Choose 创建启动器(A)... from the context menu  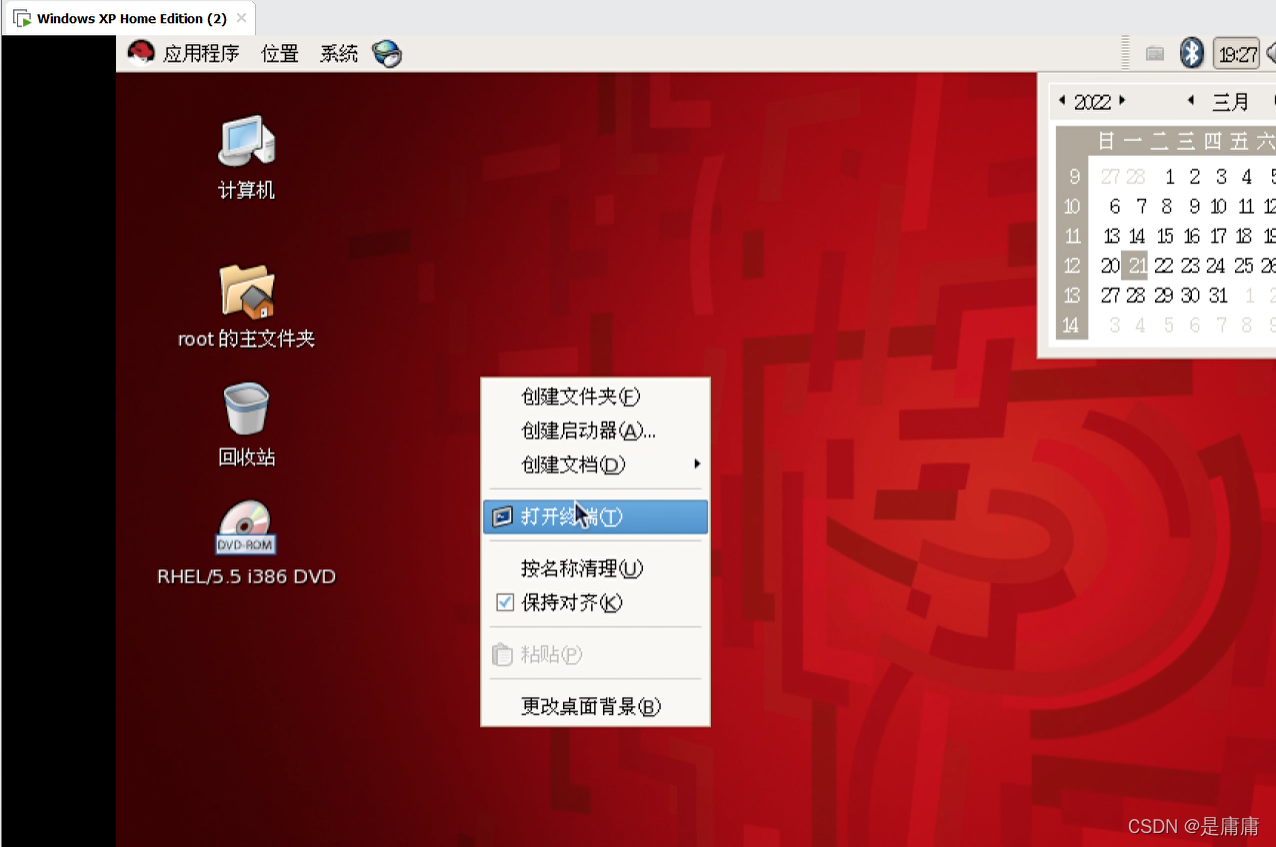tap(595, 431)
